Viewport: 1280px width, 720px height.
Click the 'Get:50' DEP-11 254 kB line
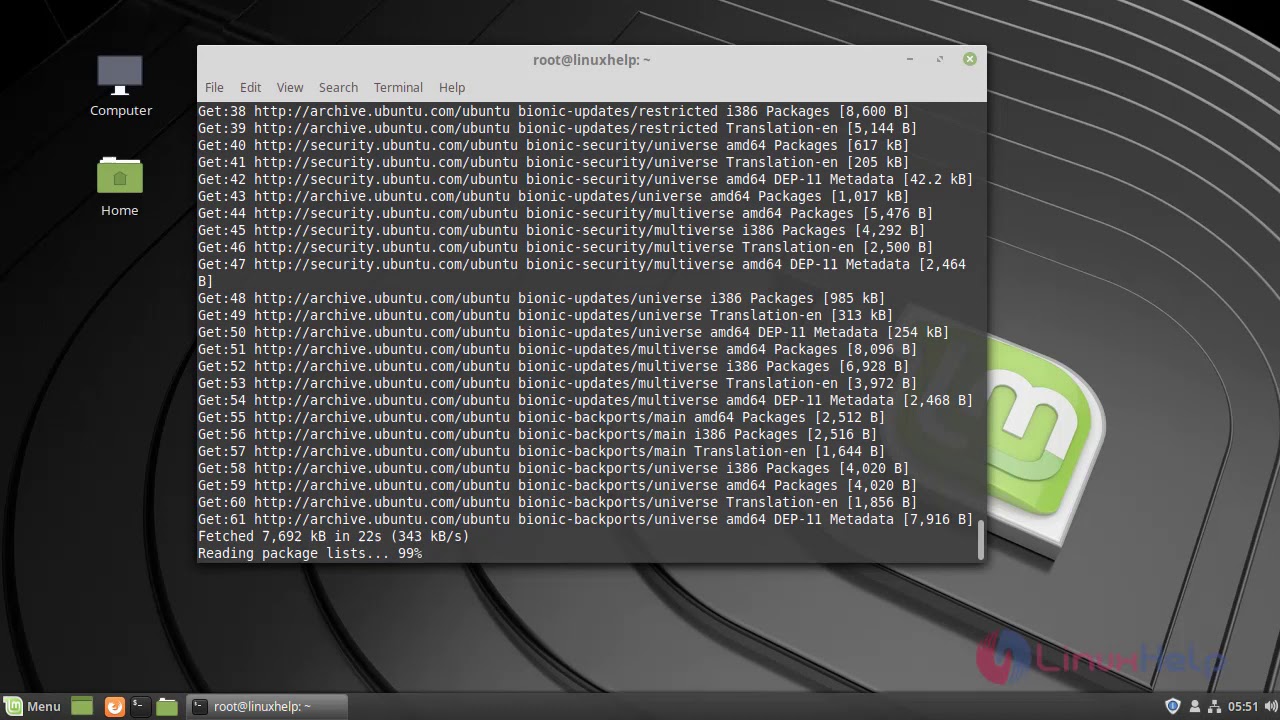tap(573, 332)
